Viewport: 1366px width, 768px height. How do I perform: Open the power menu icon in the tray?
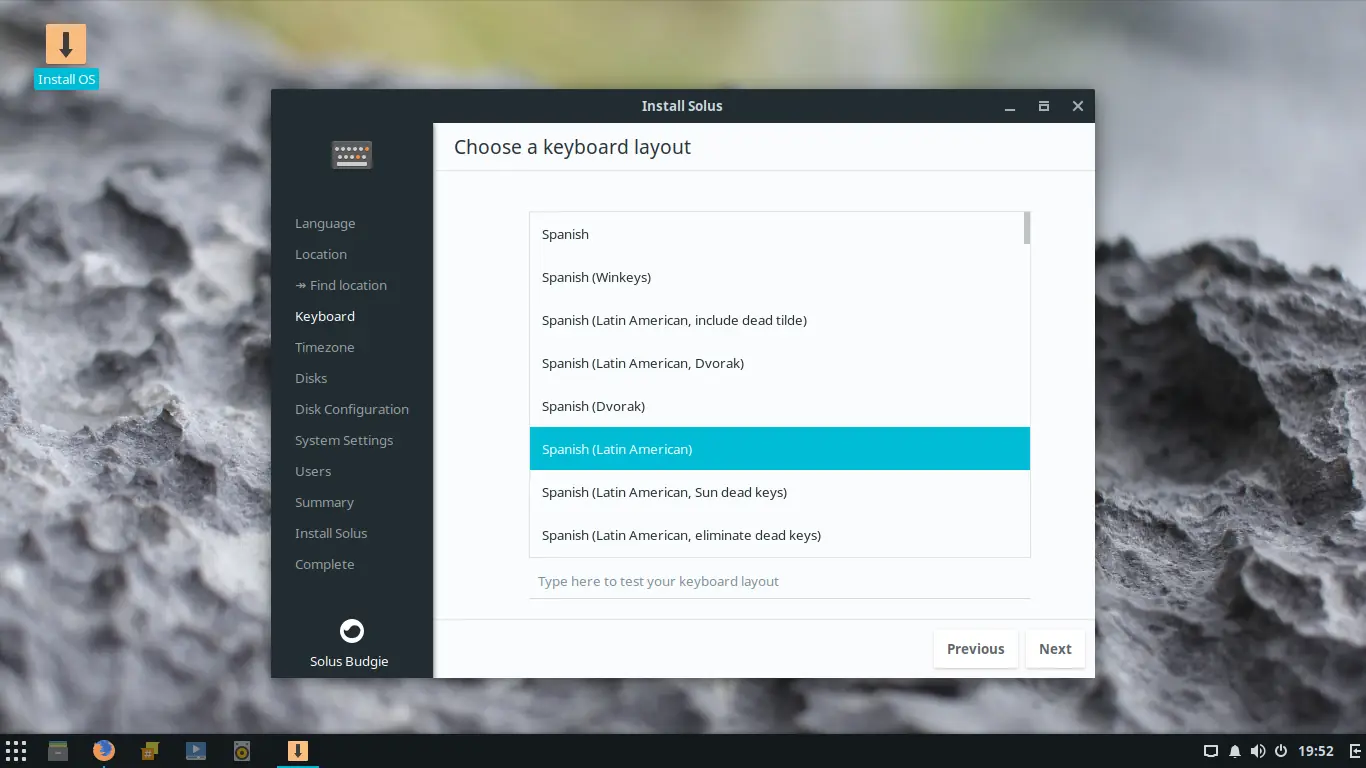click(x=1280, y=751)
